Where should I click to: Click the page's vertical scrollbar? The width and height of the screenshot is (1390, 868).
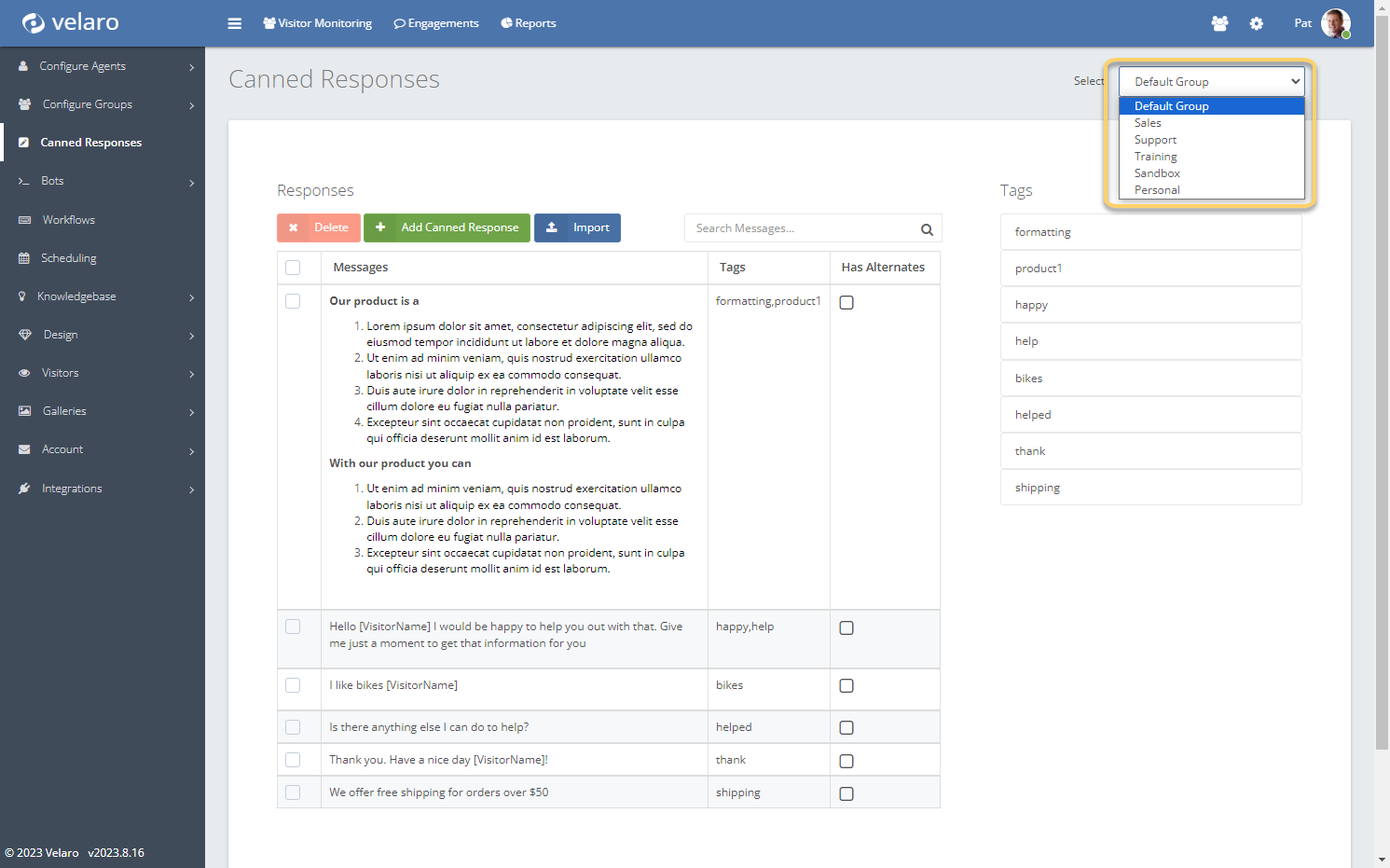tap(1382, 373)
